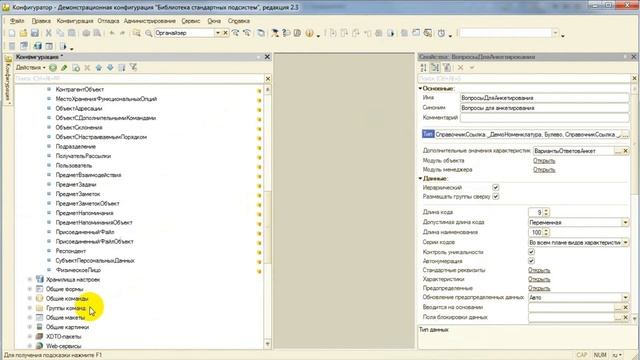The width and height of the screenshot is (640, 360).
Task: Click Move up arrow in Configuration panel
Action: click(x=98, y=68)
